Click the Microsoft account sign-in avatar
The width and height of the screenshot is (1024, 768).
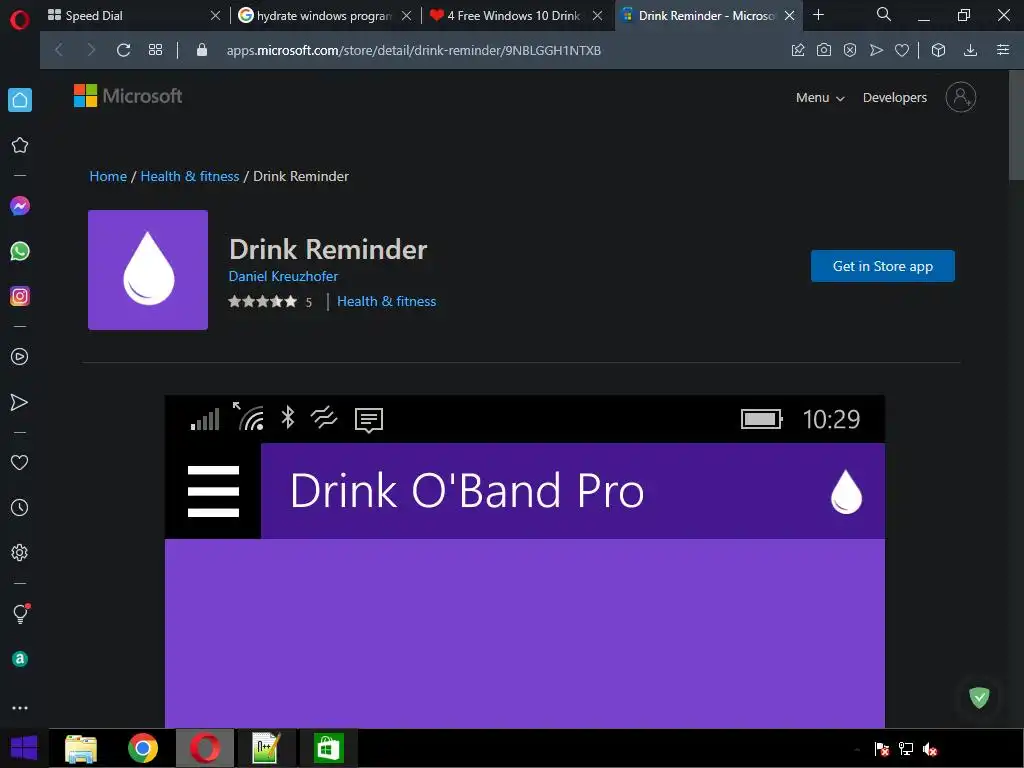click(x=961, y=97)
